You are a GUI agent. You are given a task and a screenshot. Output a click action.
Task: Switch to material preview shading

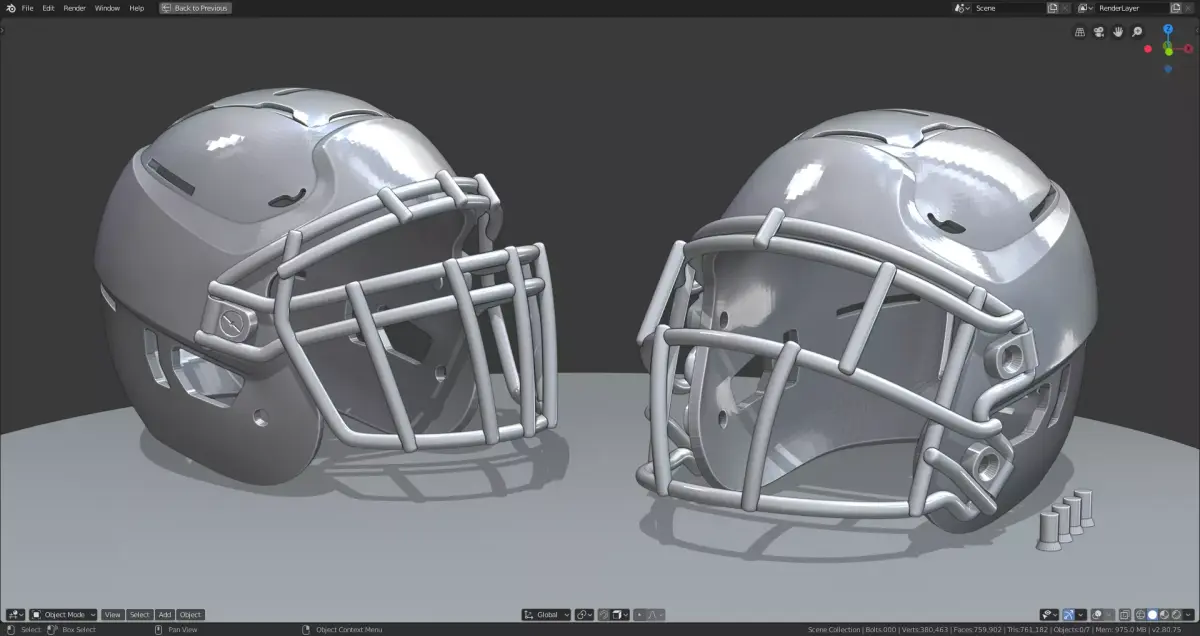[1164, 615]
